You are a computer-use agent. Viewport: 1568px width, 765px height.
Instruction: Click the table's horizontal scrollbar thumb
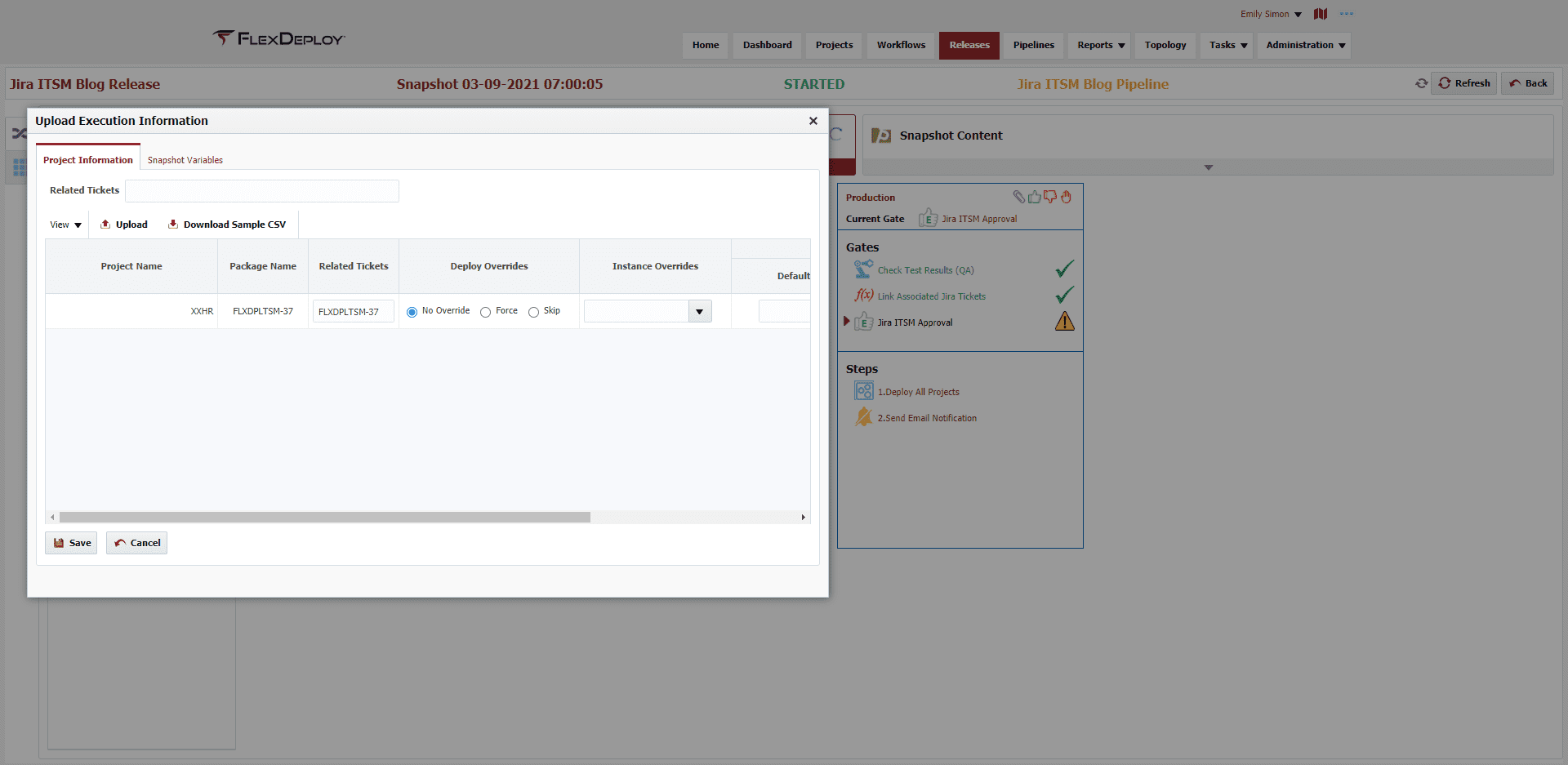[325, 518]
